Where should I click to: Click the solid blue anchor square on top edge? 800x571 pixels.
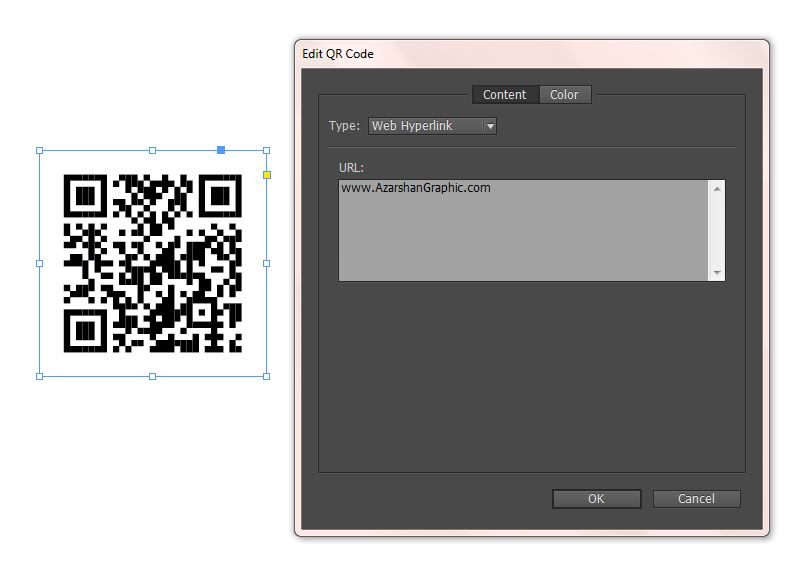pyautogui.click(x=221, y=150)
